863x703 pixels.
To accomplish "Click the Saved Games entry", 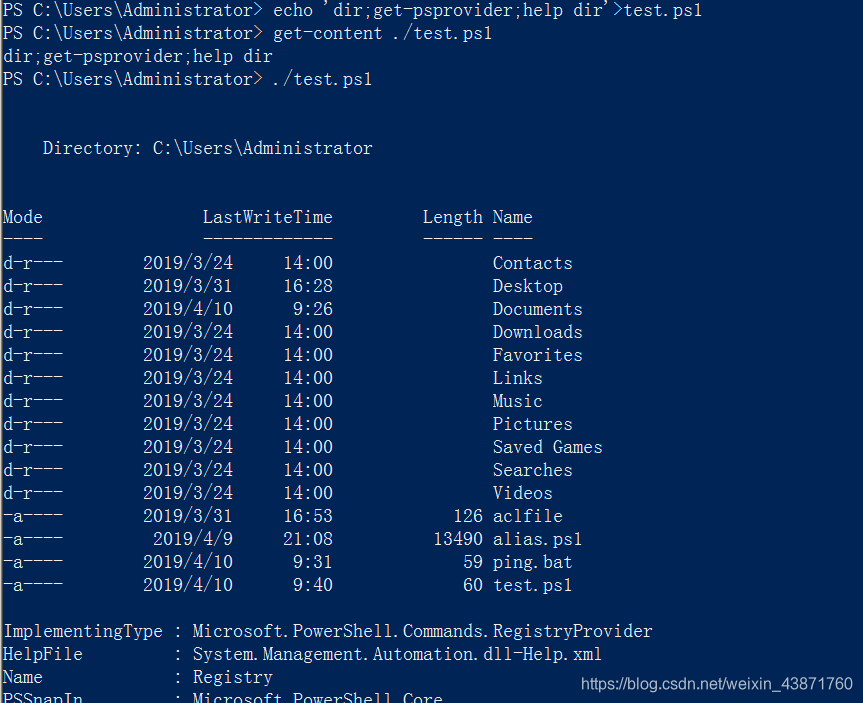I will coord(547,447).
